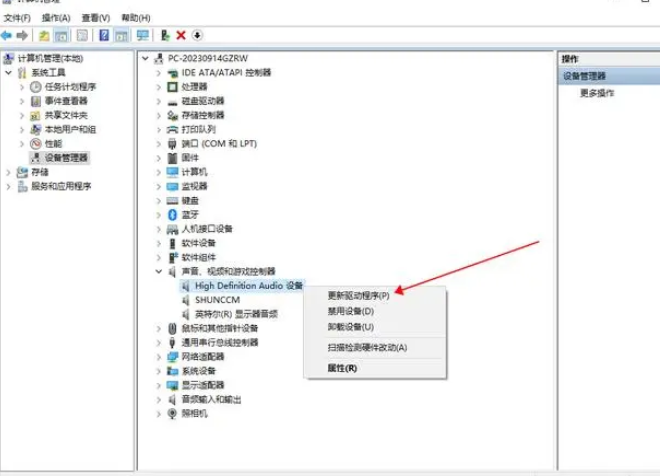Viewport: 660px width, 476px height.
Task: Expand the IDE ATA/ATAPI 控制器 category
Action: click(x=159, y=73)
